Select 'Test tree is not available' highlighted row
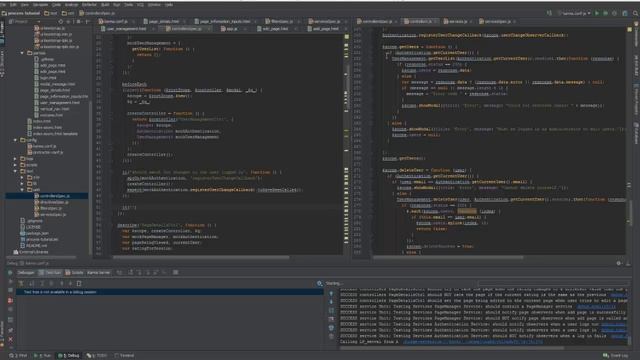Screen dimensions: 640x360 (169, 292)
